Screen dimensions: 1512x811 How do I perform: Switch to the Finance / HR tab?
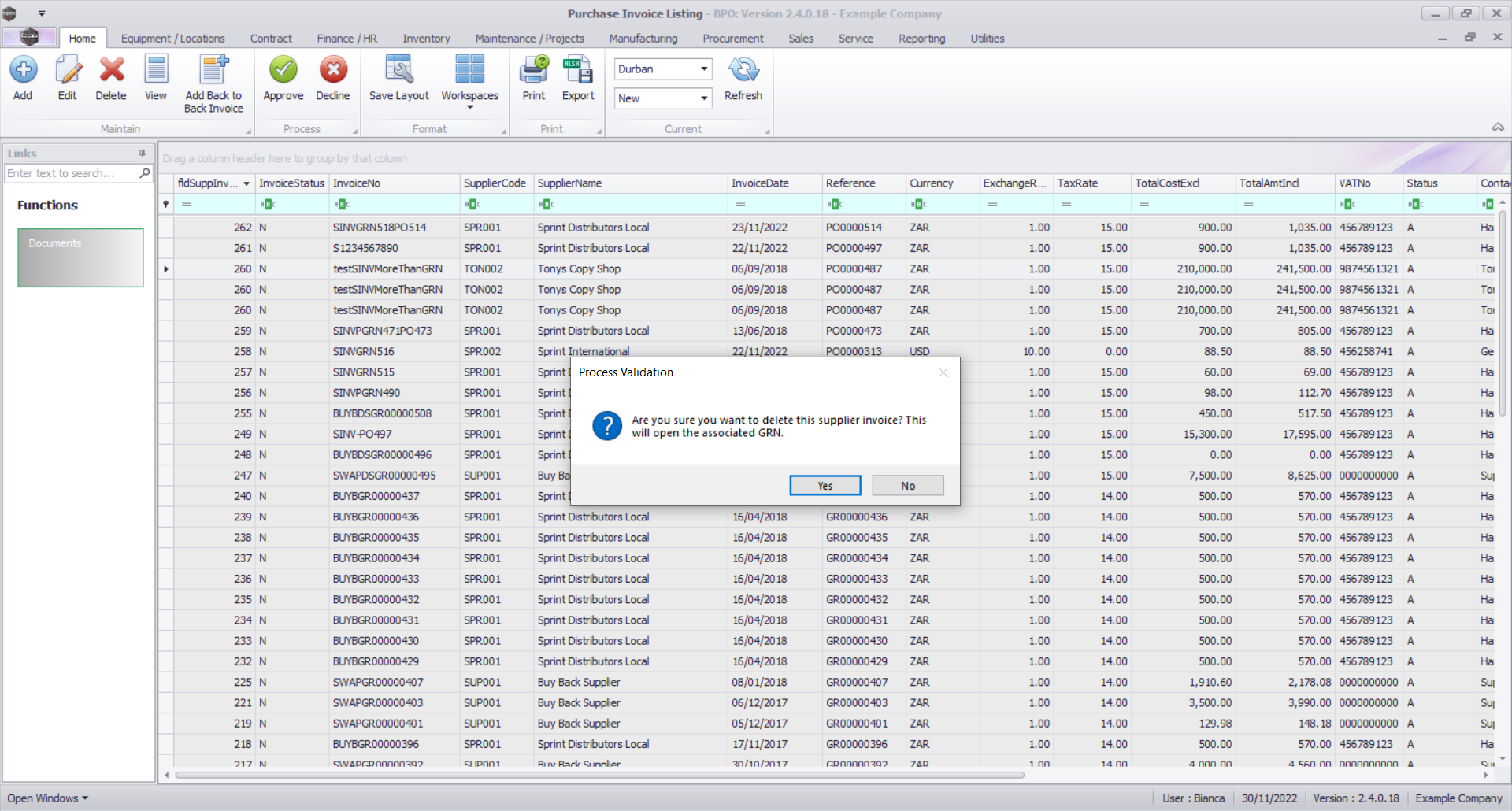click(346, 39)
